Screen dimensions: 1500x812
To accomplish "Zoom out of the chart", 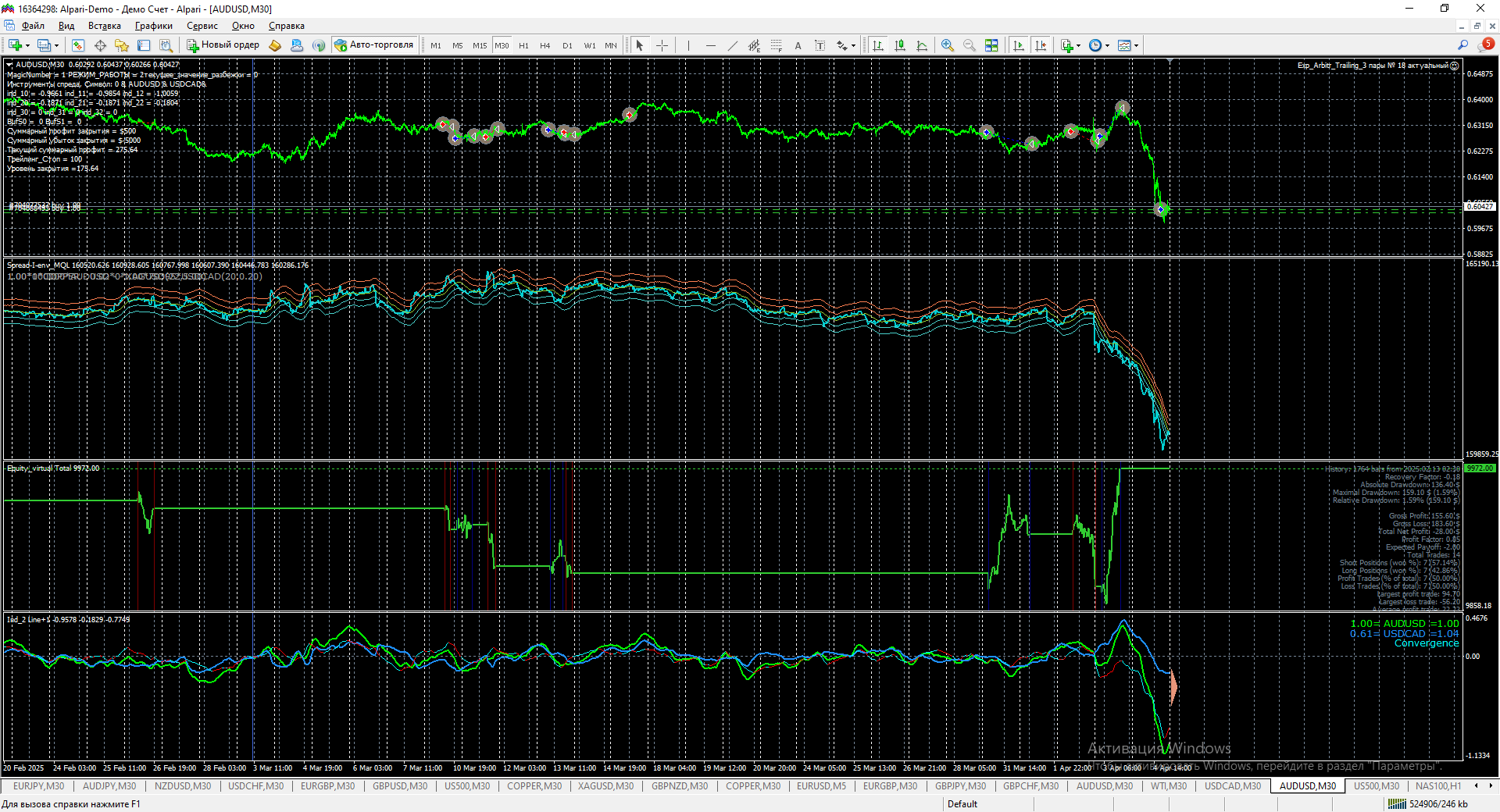I will pyautogui.click(x=970, y=45).
